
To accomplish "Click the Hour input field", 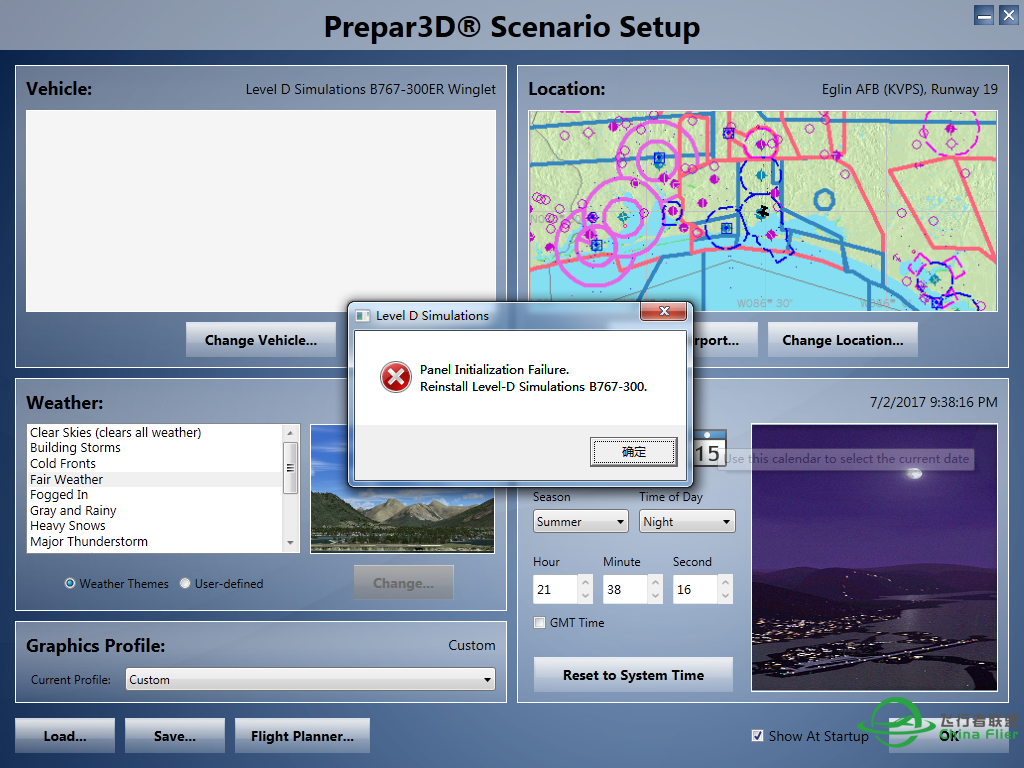I will point(554,589).
